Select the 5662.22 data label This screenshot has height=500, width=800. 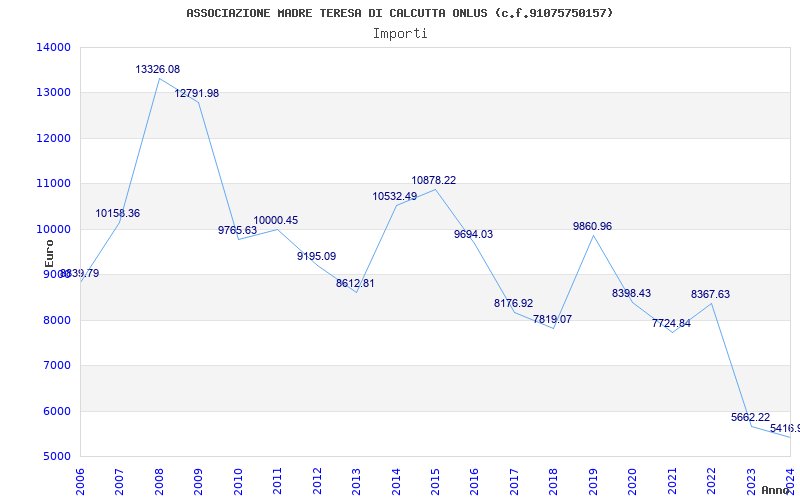[751, 417]
